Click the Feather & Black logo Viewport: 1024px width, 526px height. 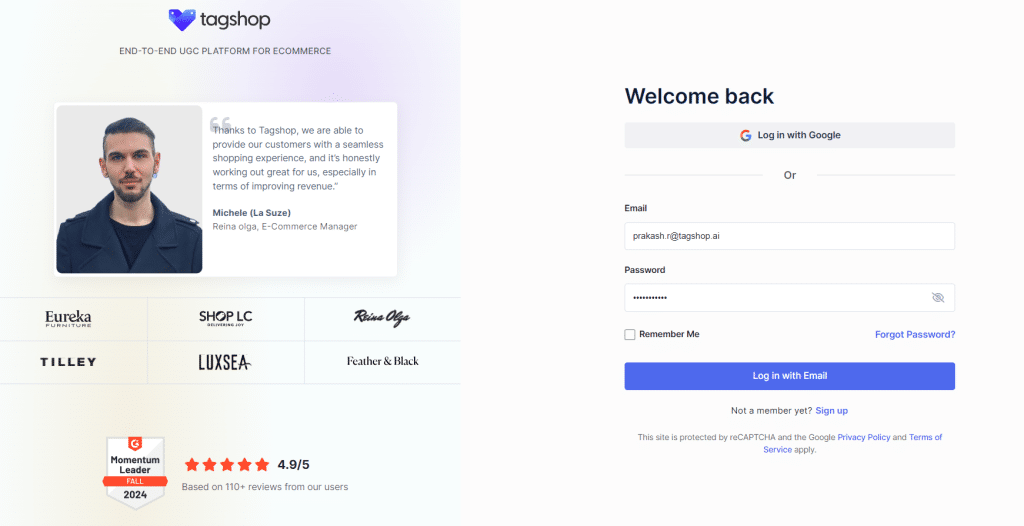[x=382, y=361]
